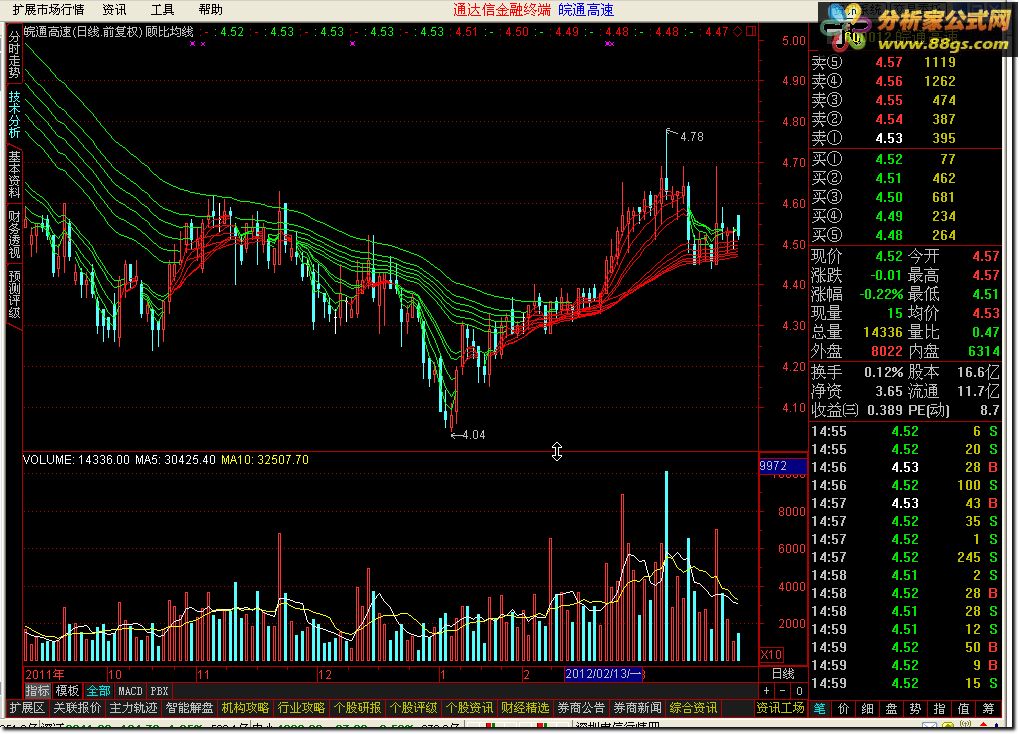The image size is (1020, 734).
Task: Open the 机构攻略 tab
Action: [x=245, y=708]
